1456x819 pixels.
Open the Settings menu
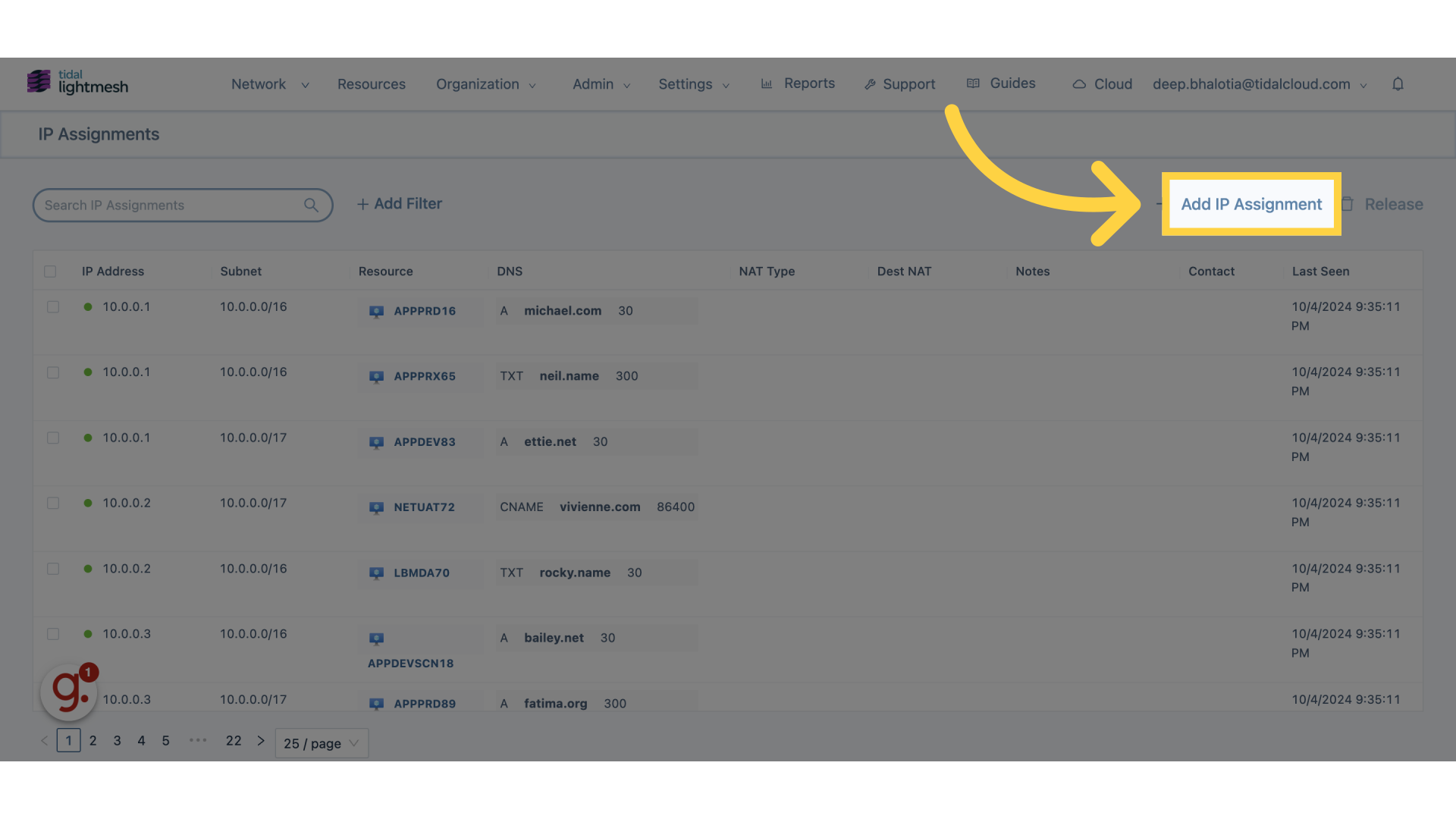(x=694, y=83)
